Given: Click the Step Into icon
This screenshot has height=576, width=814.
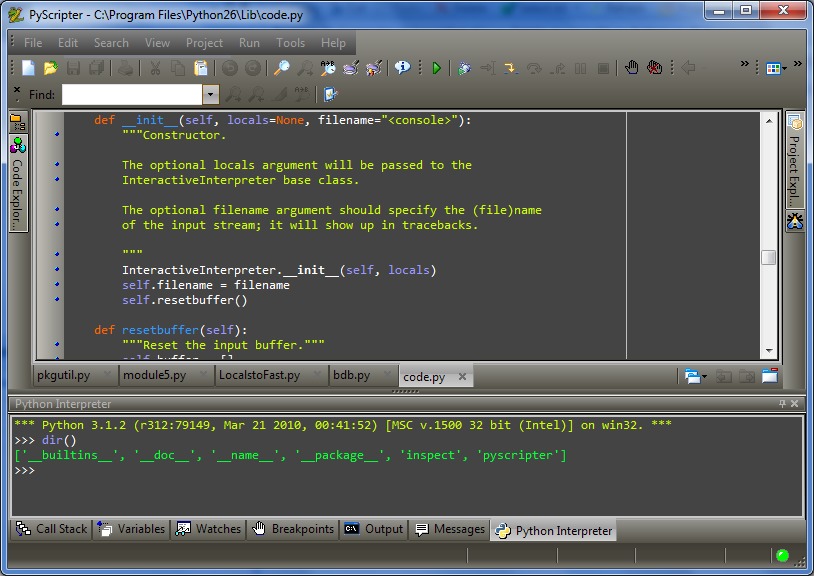Looking at the screenshot, I should [511, 68].
